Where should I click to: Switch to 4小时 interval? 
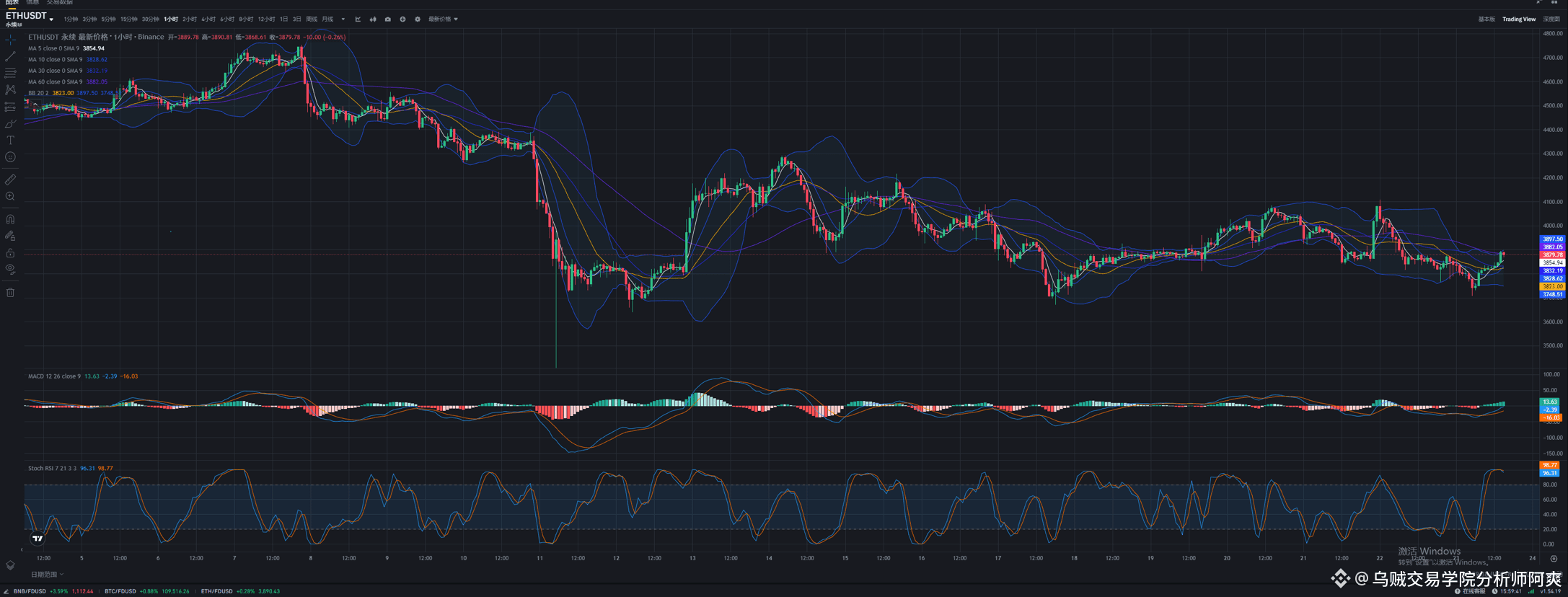(208, 19)
